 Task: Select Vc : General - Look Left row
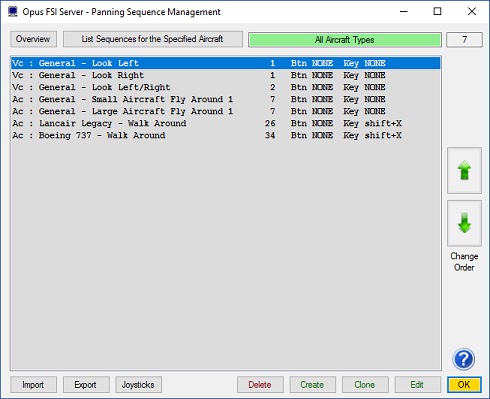[226, 63]
